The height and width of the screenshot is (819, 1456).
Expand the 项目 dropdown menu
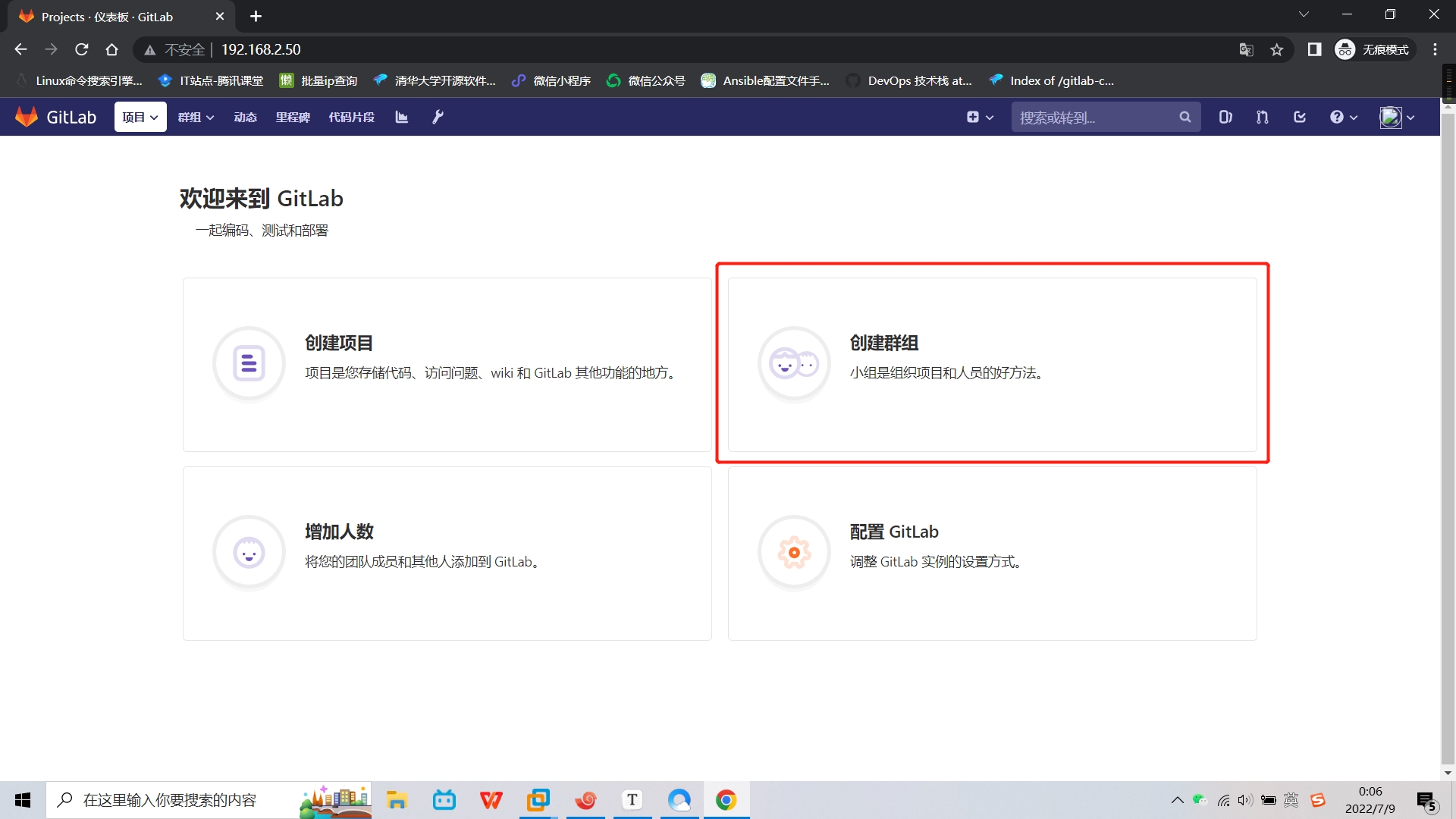click(x=140, y=117)
